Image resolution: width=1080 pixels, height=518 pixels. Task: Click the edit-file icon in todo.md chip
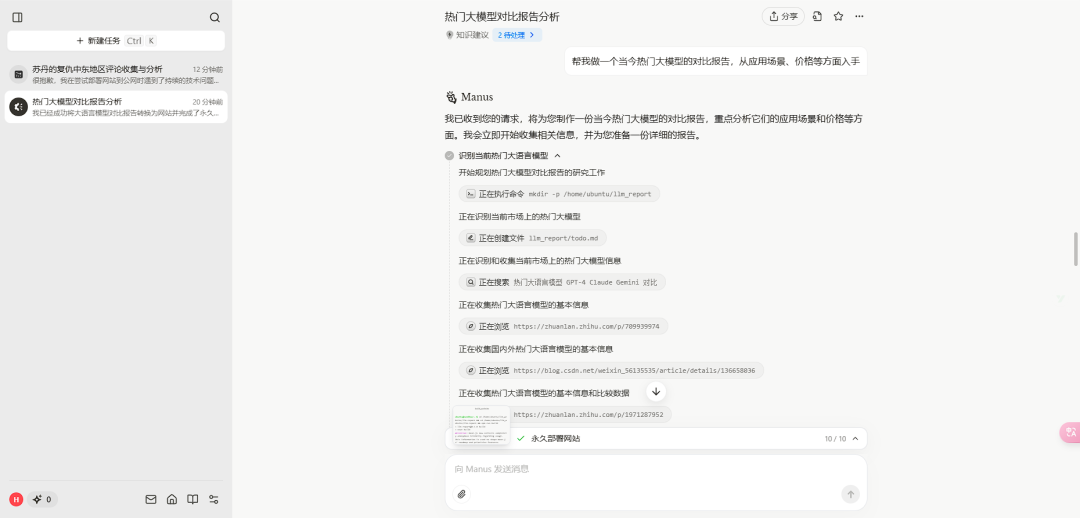click(x=471, y=238)
